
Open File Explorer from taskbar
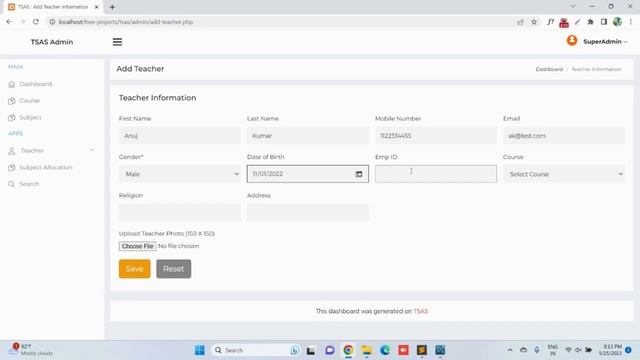367,350
